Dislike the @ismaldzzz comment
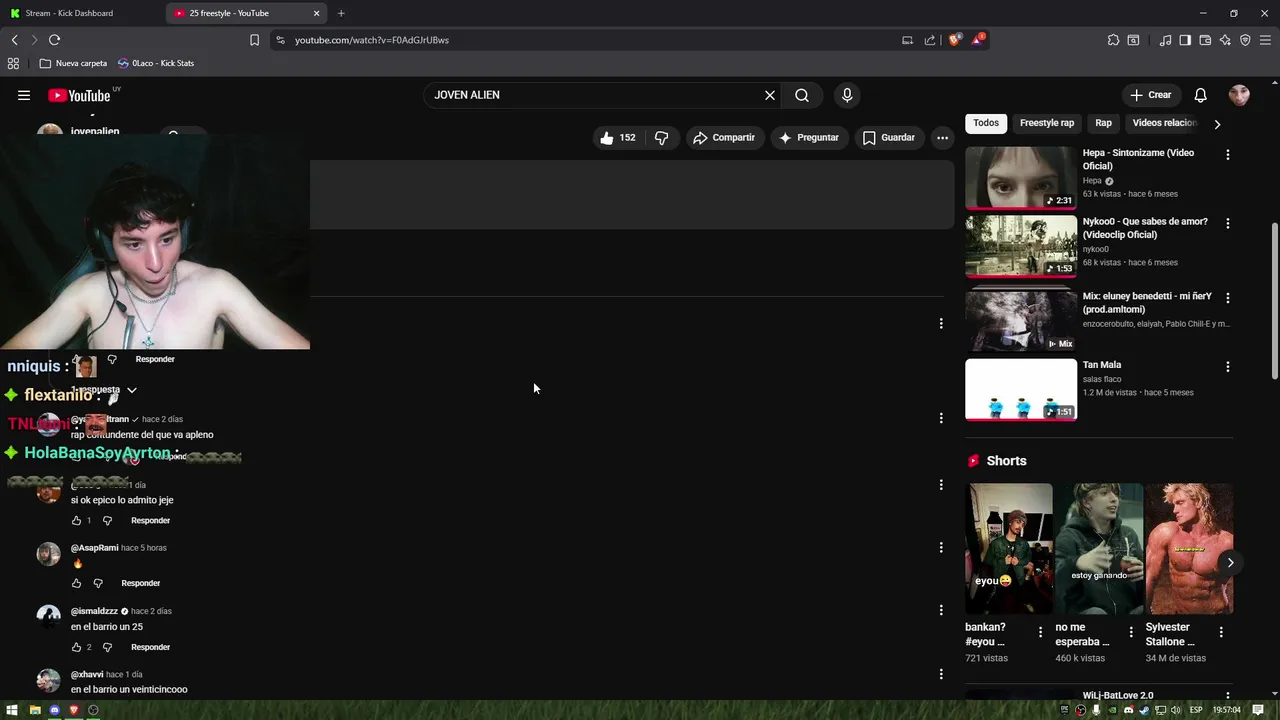This screenshot has height=720, width=1280. coord(107,647)
